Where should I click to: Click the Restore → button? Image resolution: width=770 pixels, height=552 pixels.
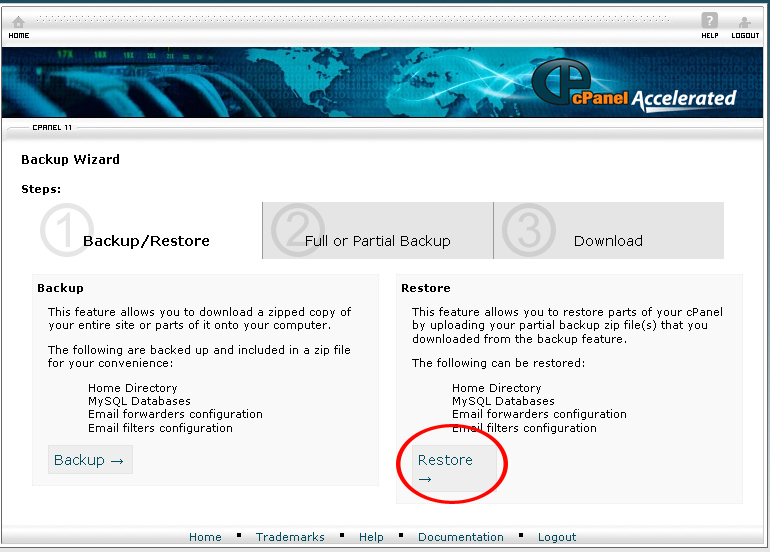point(454,468)
